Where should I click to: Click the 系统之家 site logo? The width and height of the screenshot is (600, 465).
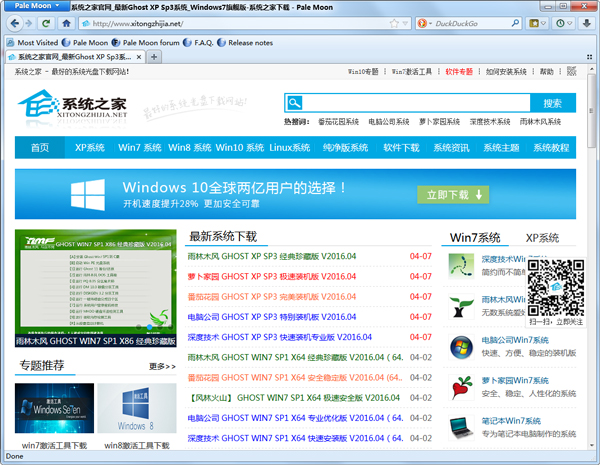pos(73,104)
